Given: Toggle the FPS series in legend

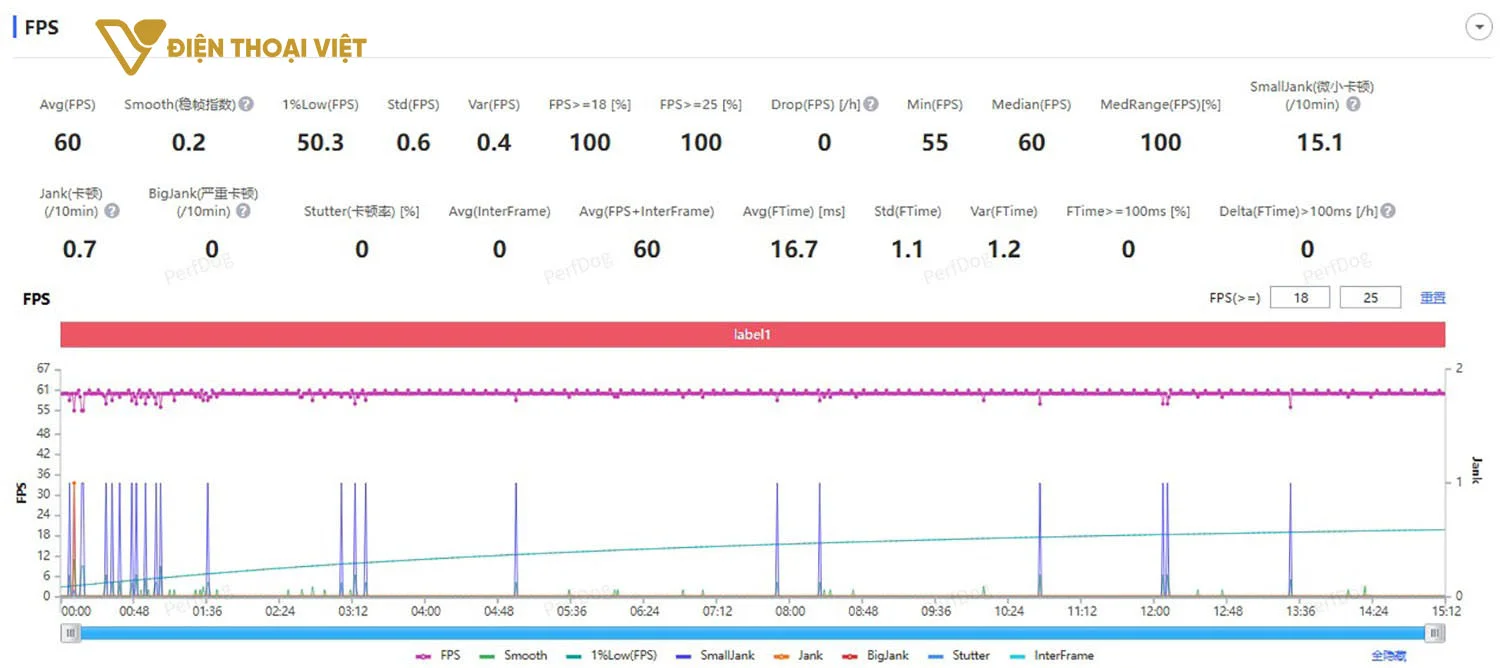Looking at the screenshot, I should [438, 655].
